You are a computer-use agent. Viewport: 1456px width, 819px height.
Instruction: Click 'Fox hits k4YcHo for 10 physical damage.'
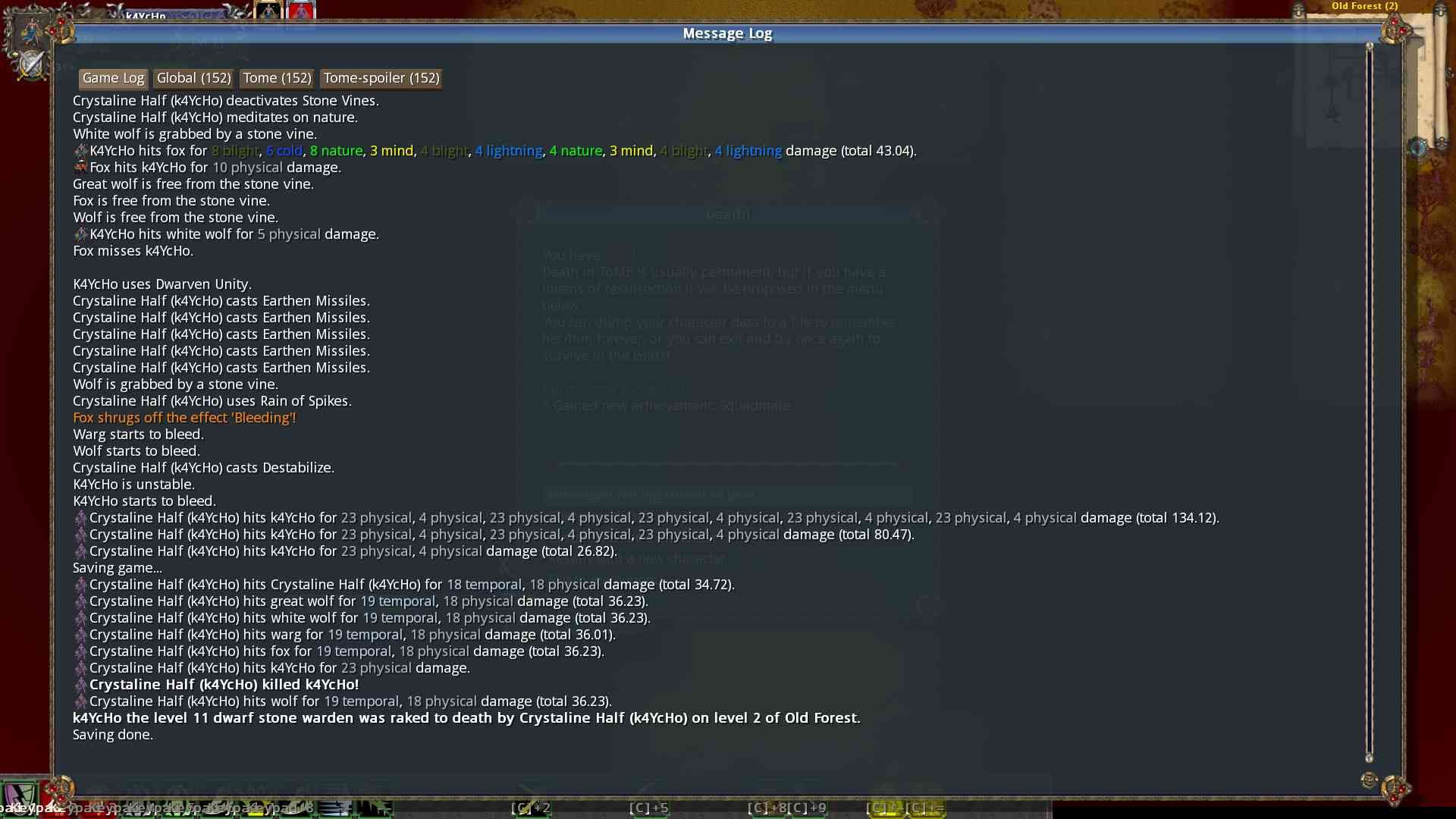coord(207,168)
